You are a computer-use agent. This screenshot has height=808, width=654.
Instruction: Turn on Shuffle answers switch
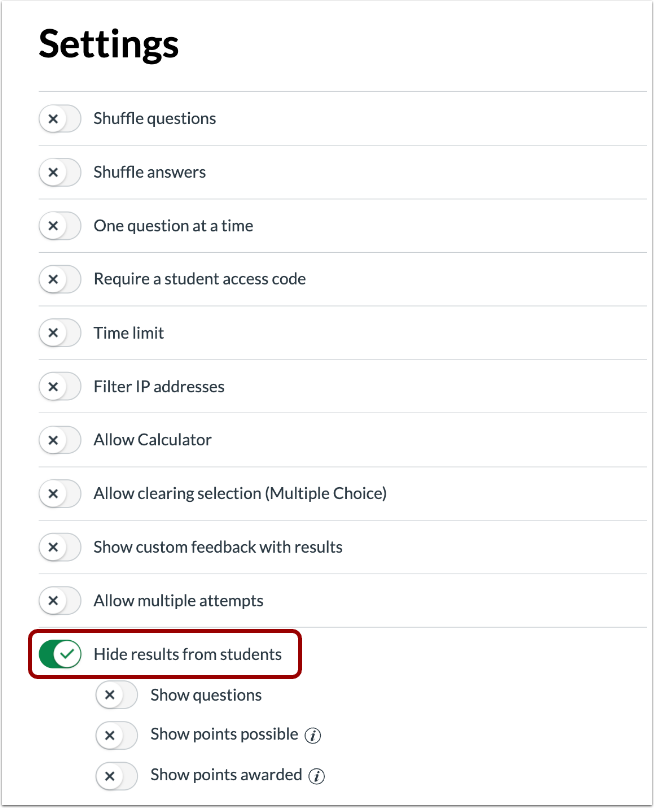coord(59,172)
